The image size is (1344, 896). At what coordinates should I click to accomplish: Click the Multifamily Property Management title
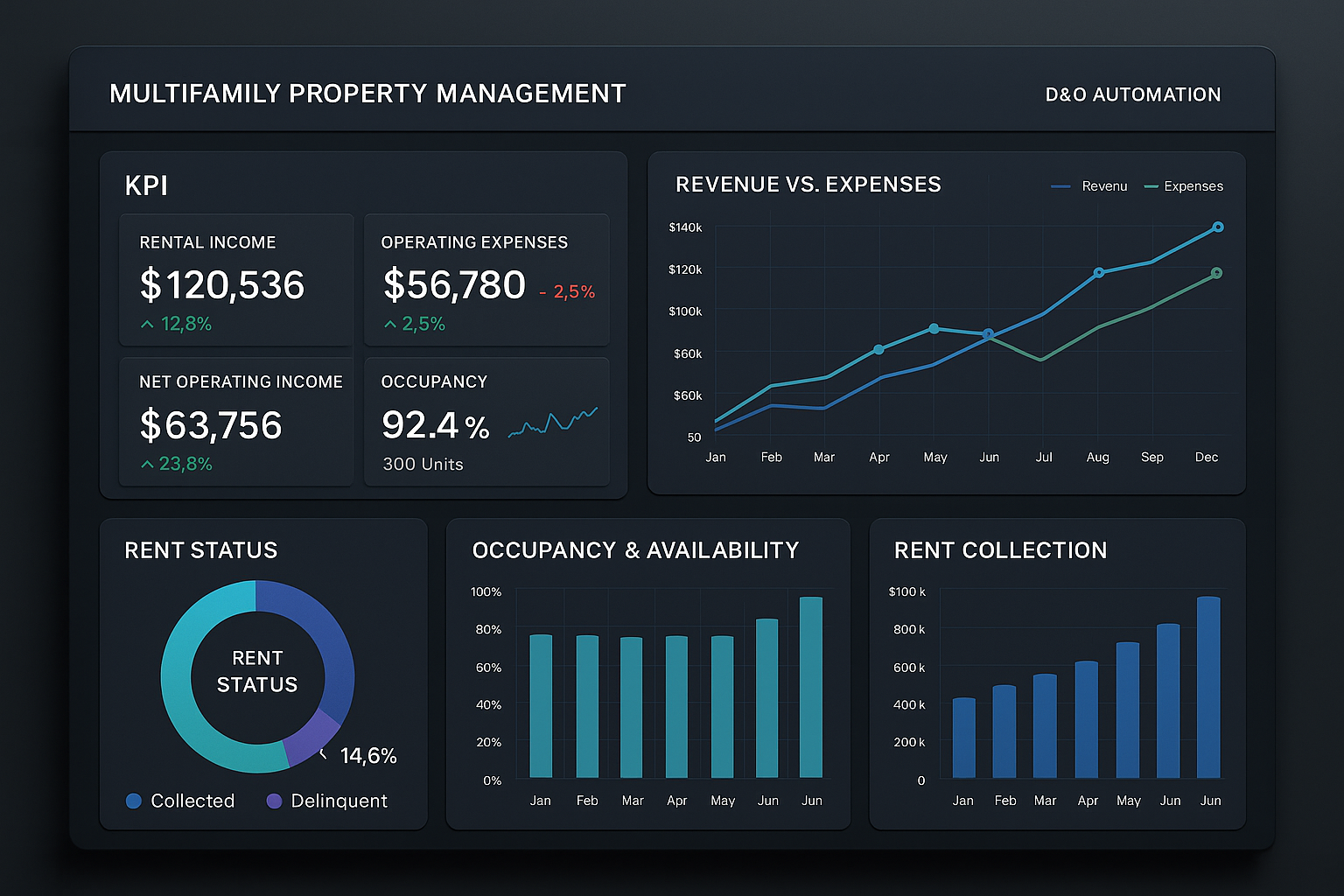click(x=367, y=94)
